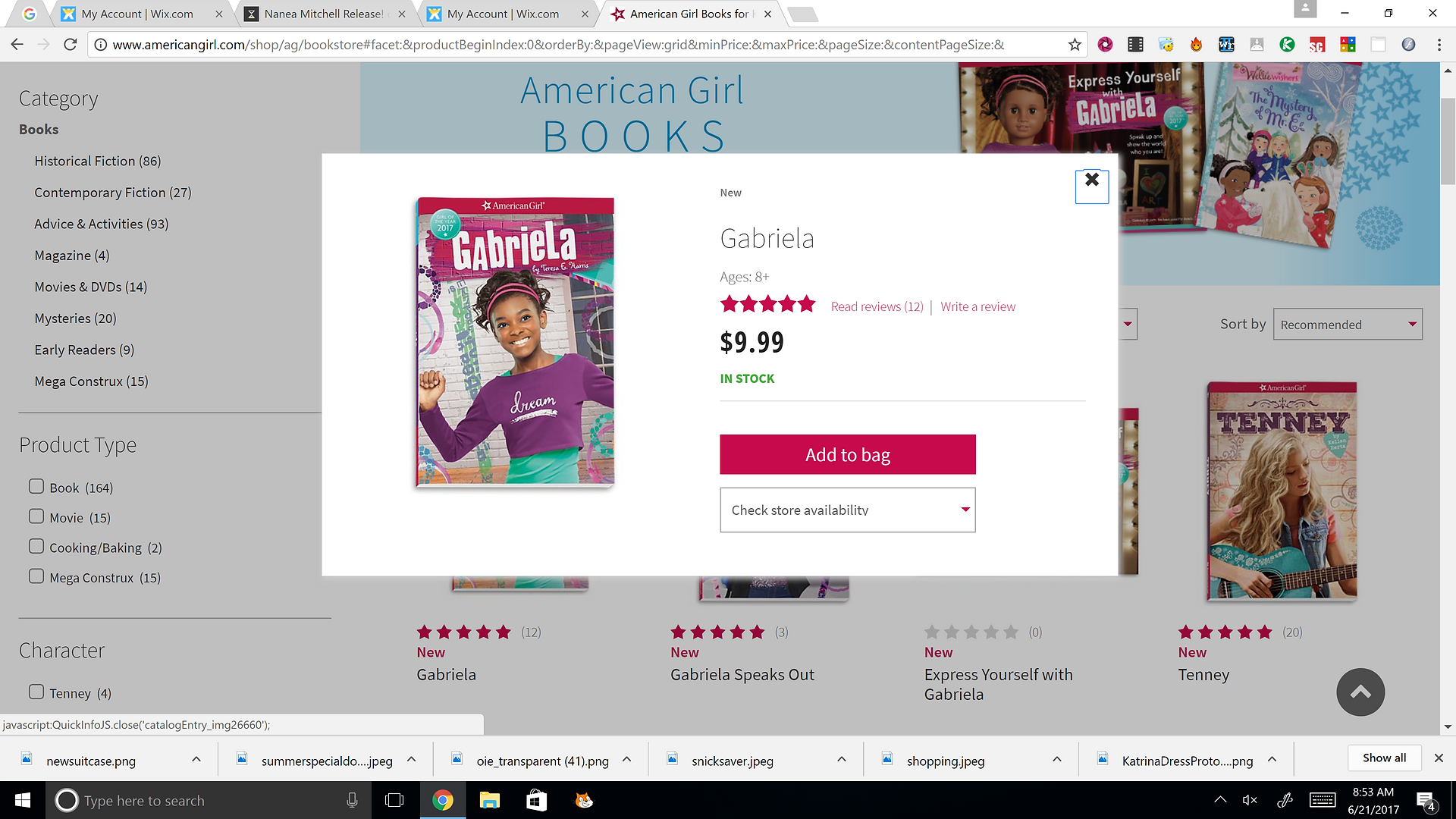Click Write a review link

tap(977, 306)
